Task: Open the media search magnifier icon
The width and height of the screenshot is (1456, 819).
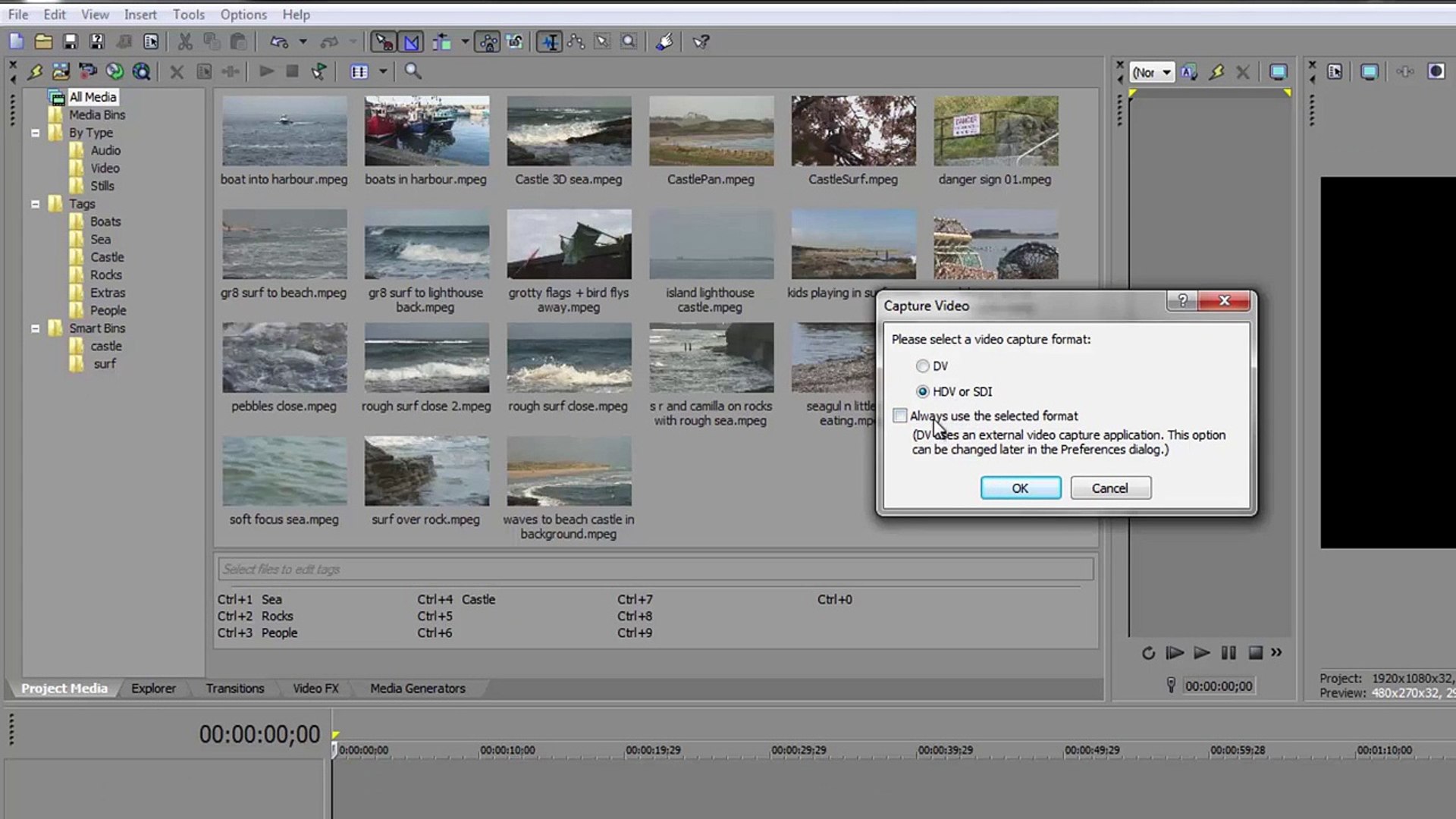Action: (x=413, y=71)
